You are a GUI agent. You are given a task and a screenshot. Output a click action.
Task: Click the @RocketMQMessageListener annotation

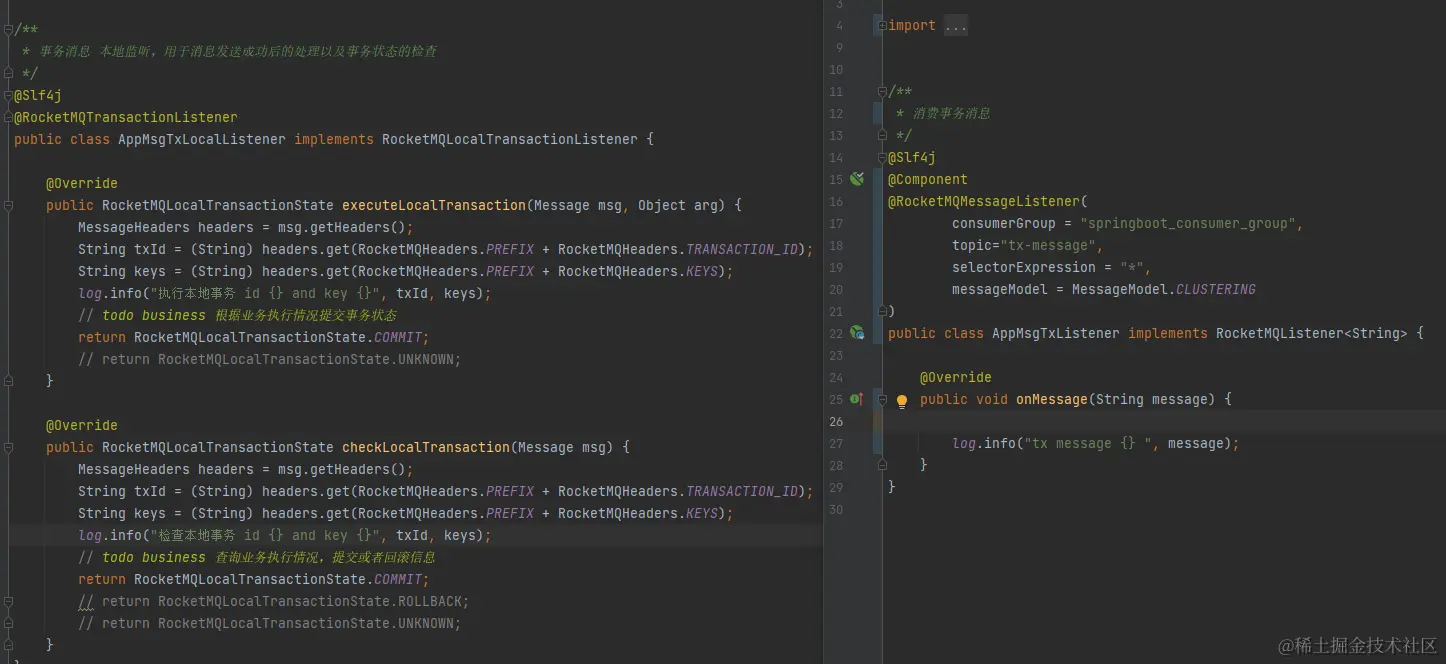point(984,201)
